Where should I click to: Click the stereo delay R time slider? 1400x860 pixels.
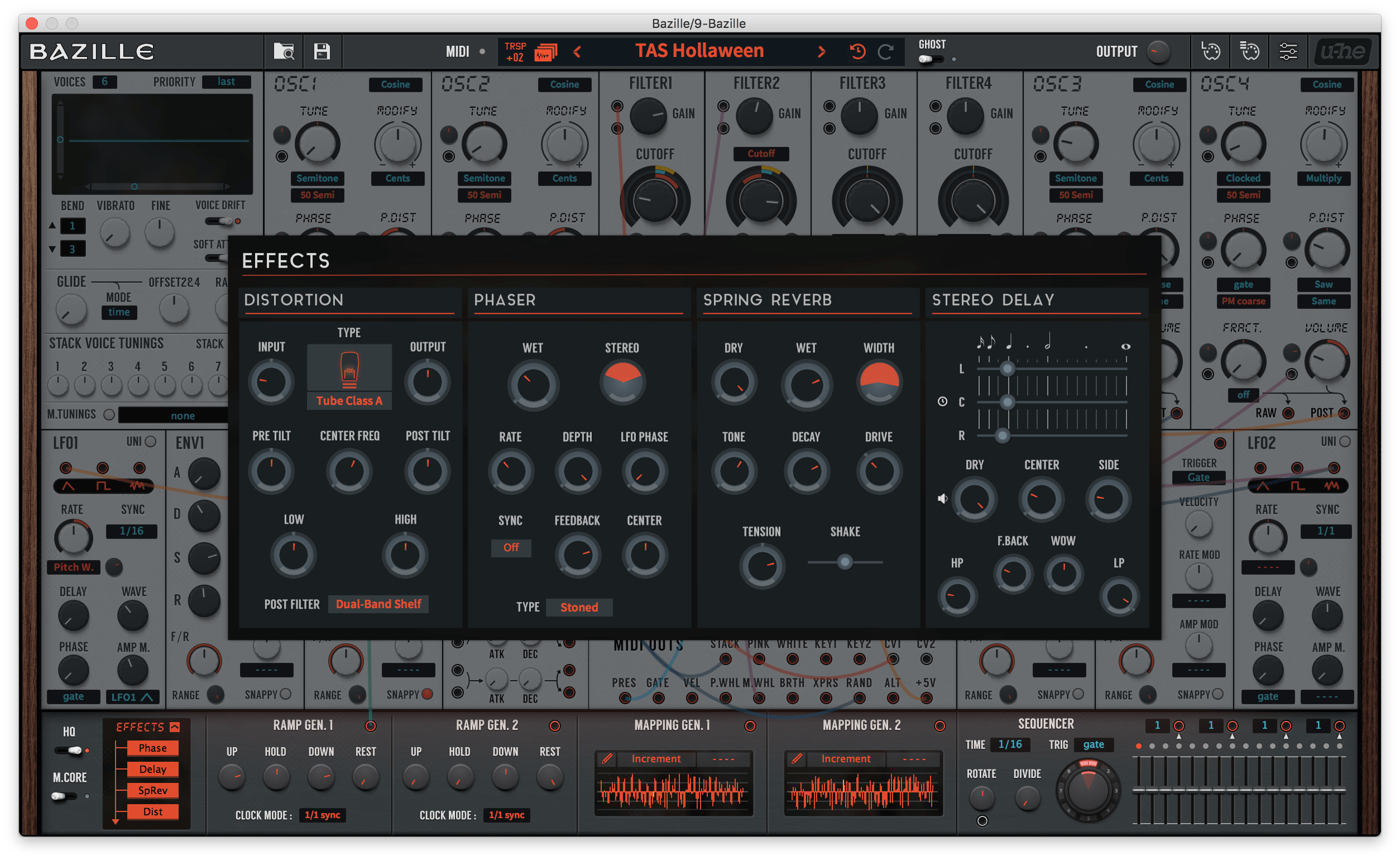(1051, 436)
